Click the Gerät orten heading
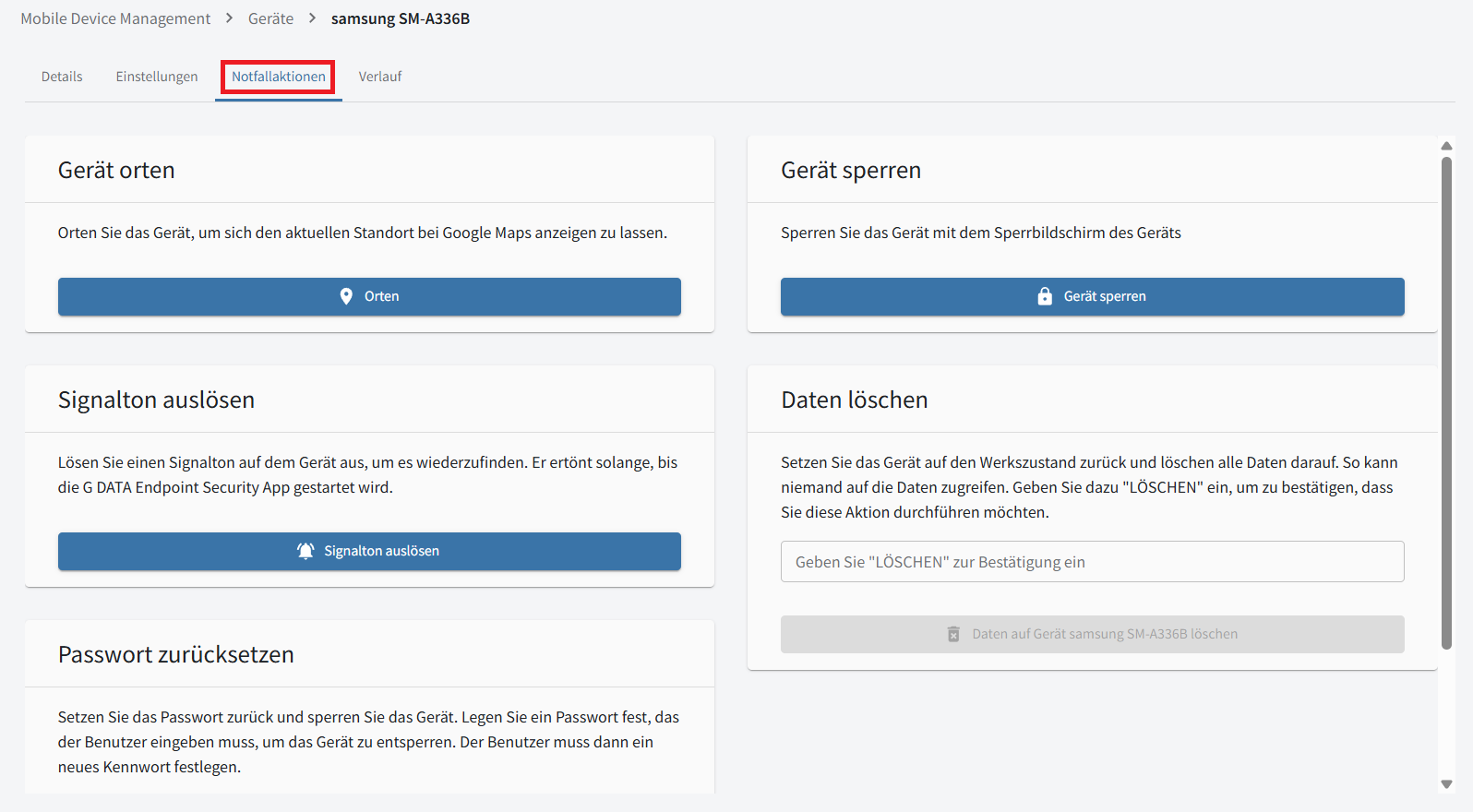 coord(116,170)
